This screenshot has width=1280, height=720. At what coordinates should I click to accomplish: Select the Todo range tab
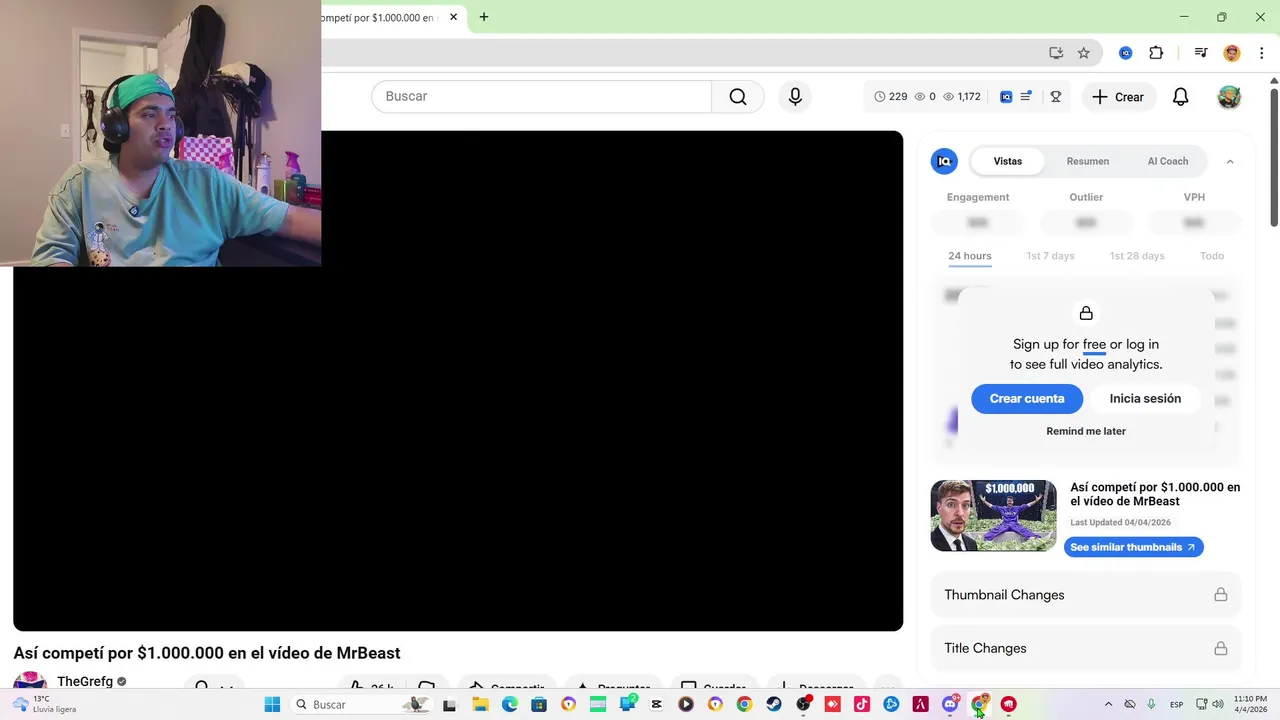click(1212, 256)
